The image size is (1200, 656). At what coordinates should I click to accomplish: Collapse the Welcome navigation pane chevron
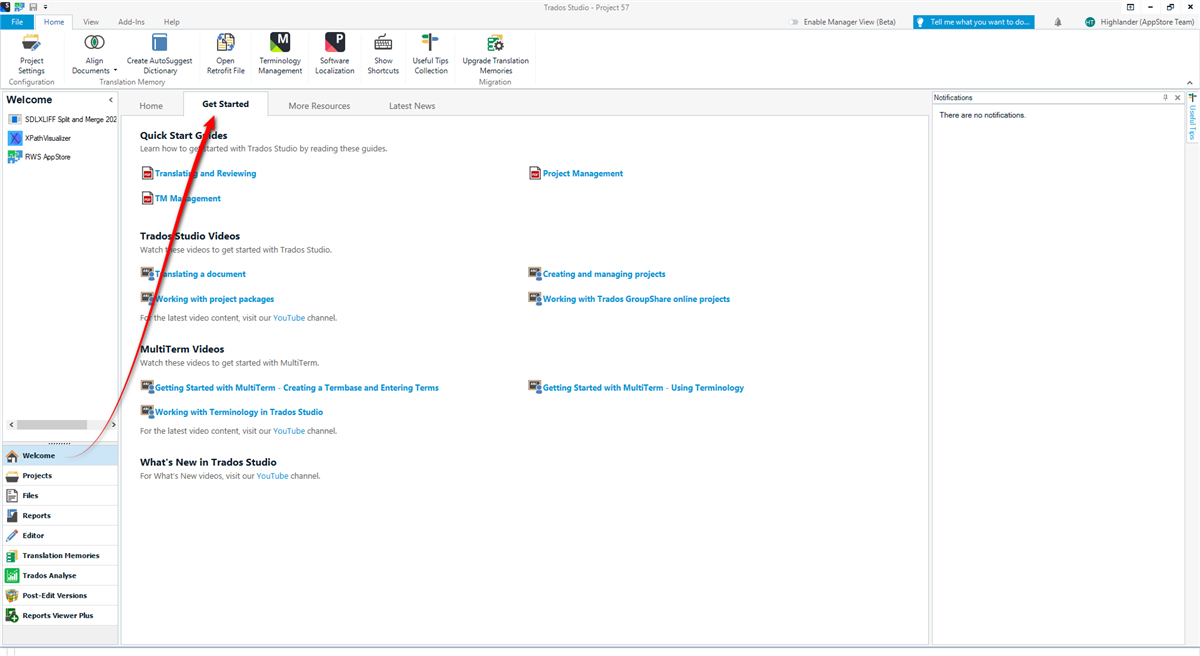pyautogui.click(x=111, y=100)
